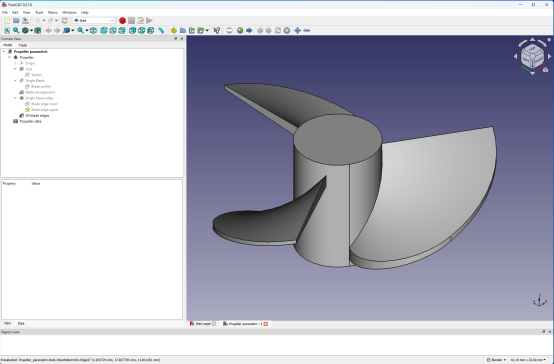Open the draw style dropdown arrow

point(31,30)
